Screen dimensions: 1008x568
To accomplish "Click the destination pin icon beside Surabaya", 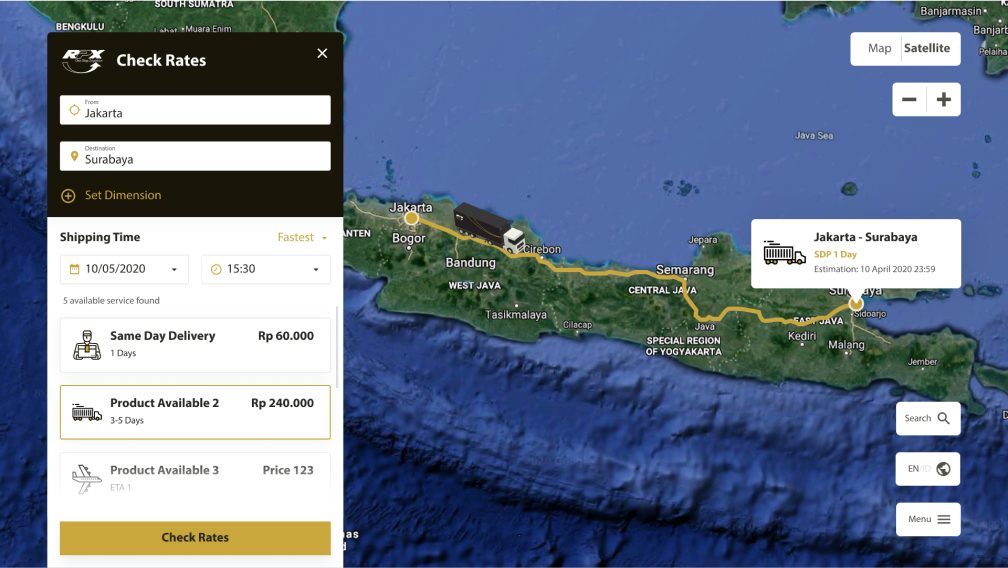I will (x=74, y=156).
